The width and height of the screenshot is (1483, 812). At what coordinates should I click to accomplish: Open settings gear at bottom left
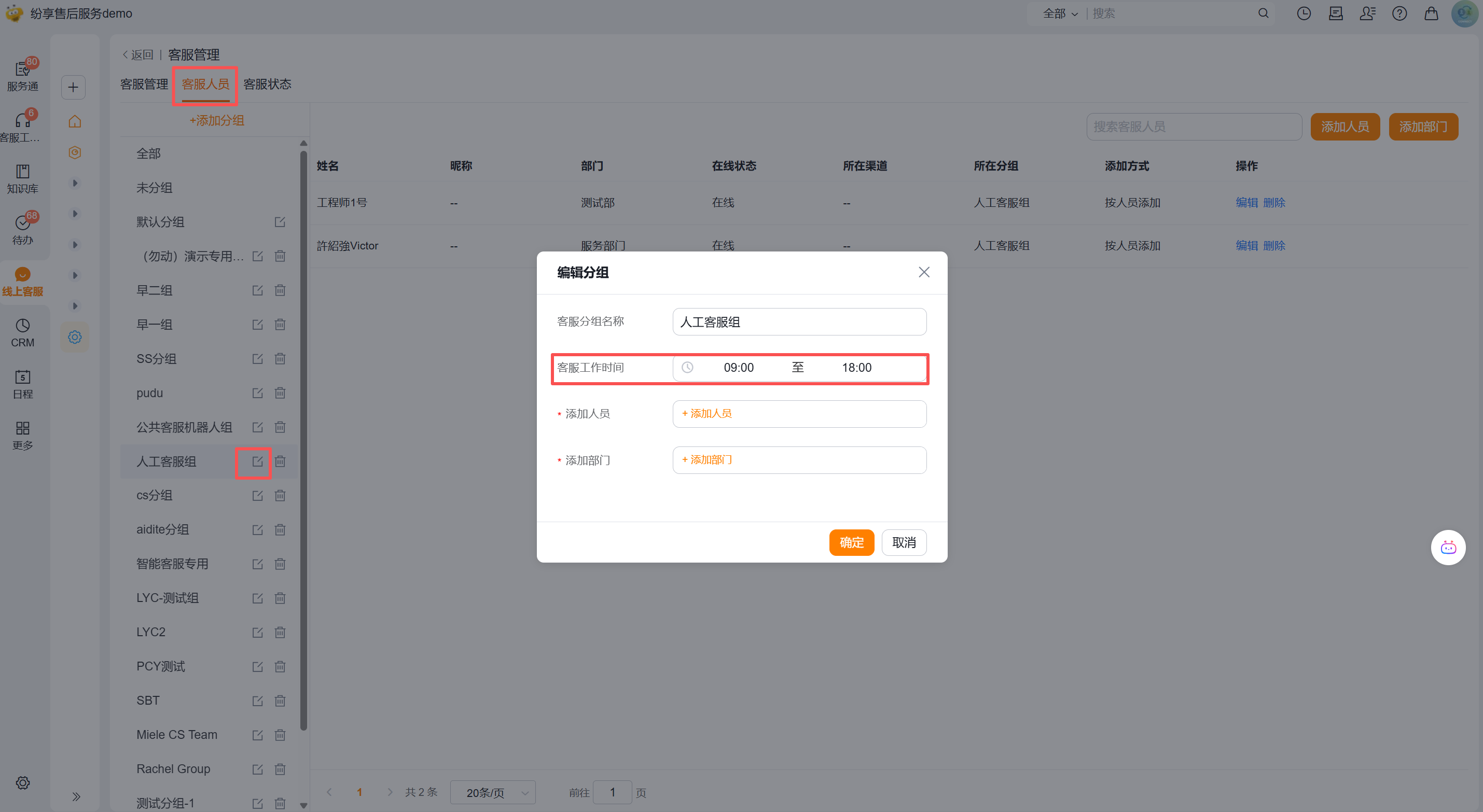pyautogui.click(x=22, y=782)
